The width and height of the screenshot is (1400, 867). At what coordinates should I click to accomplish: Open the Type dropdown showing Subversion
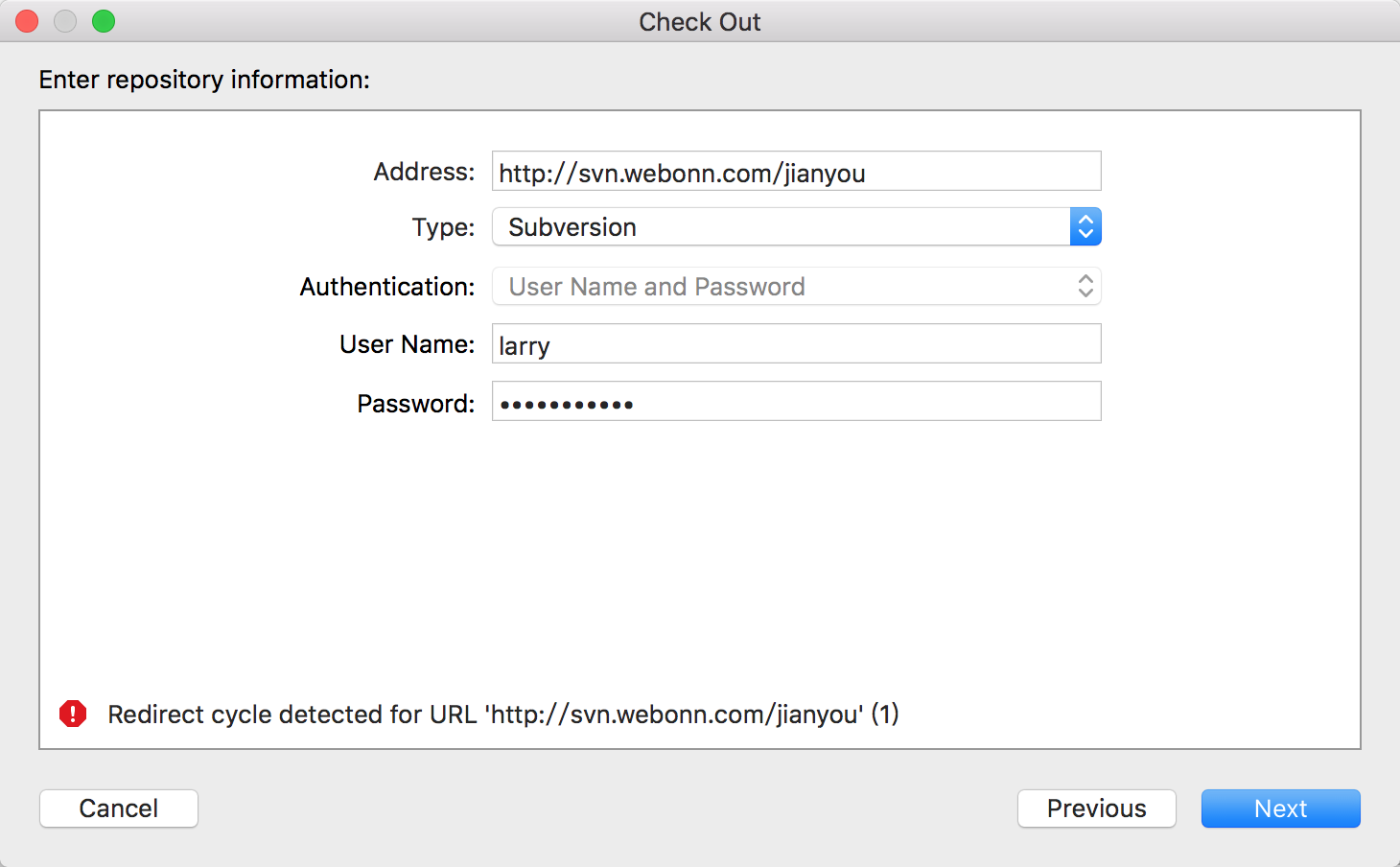[x=796, y=227]
